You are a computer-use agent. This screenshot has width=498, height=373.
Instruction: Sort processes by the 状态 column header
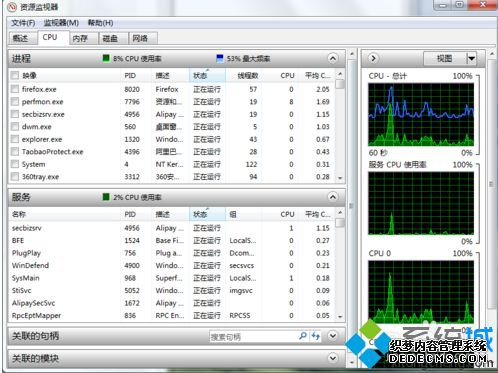point(207,76)
